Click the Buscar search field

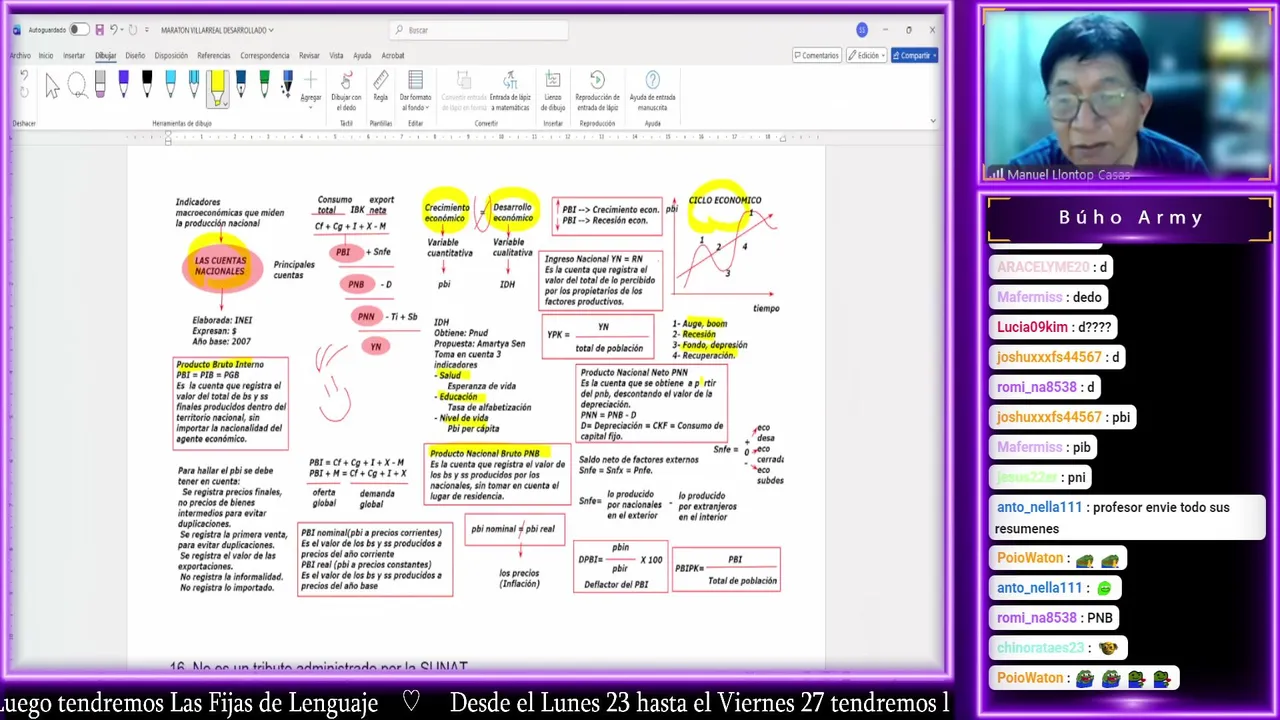pos(478,30)
